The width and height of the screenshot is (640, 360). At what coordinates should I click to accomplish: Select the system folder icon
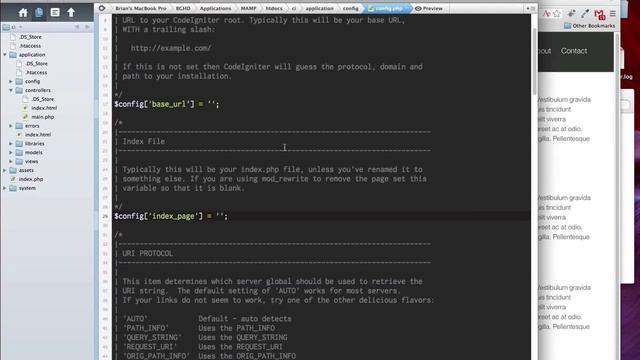click(x=13, y=188)
